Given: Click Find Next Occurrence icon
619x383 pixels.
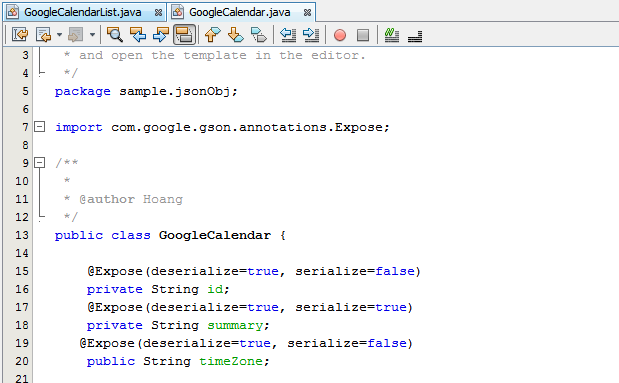Looking at the screenshot, I should [161, 35].
